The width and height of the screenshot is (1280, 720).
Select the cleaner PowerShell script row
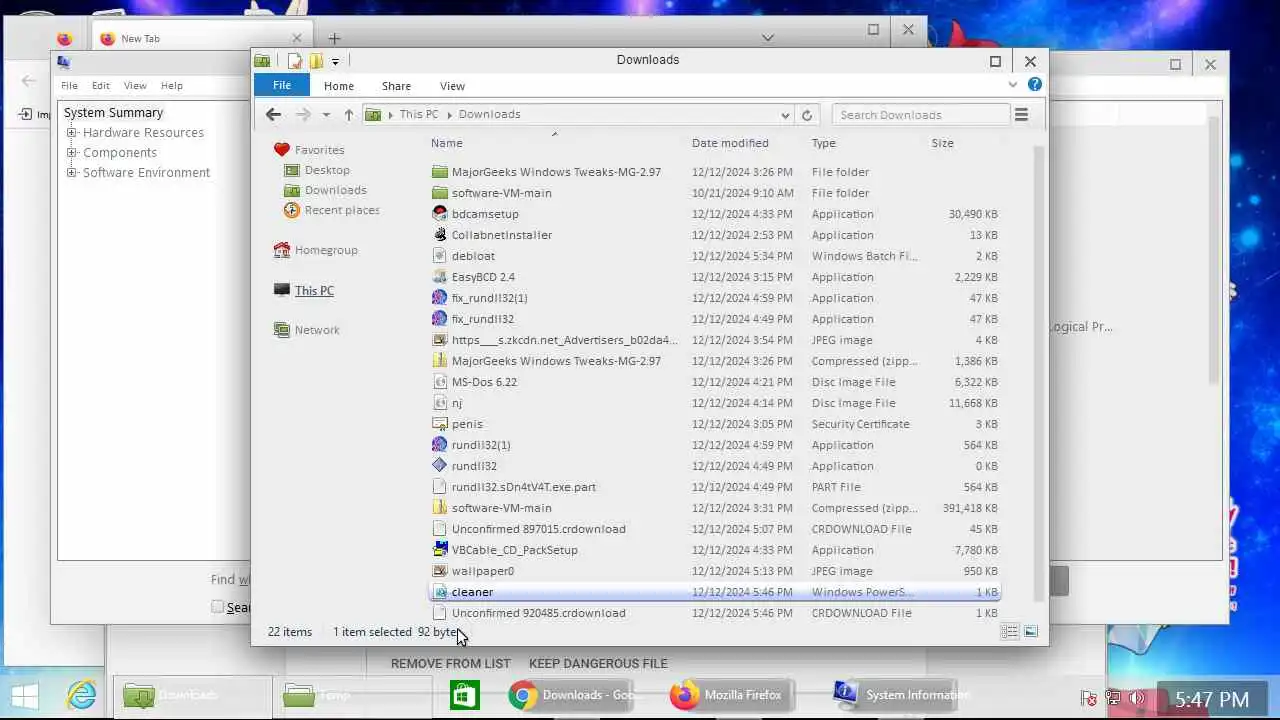pyautogui.click(x=714, y=592)
